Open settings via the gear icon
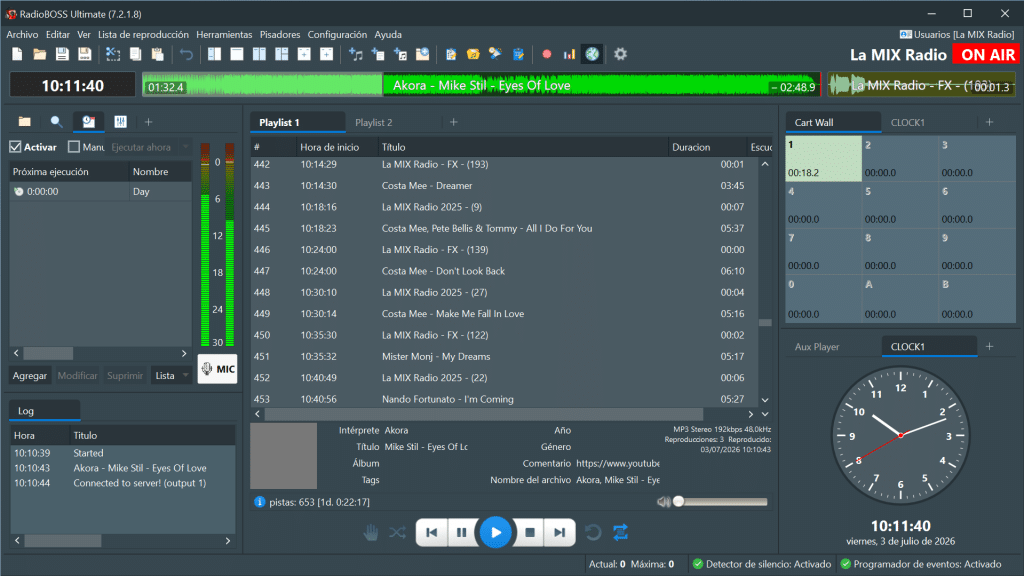The image size is (1024, 576). click(x=620, y=54)
